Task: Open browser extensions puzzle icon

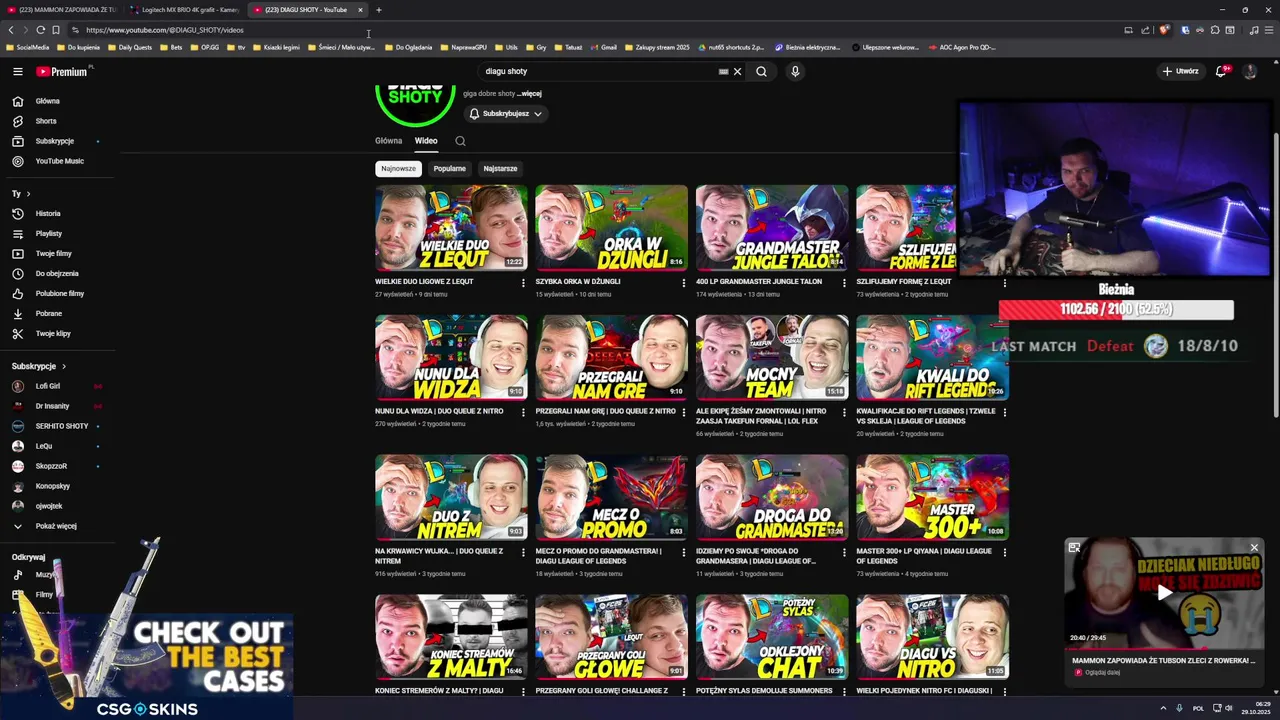Action: point(1215,30)
